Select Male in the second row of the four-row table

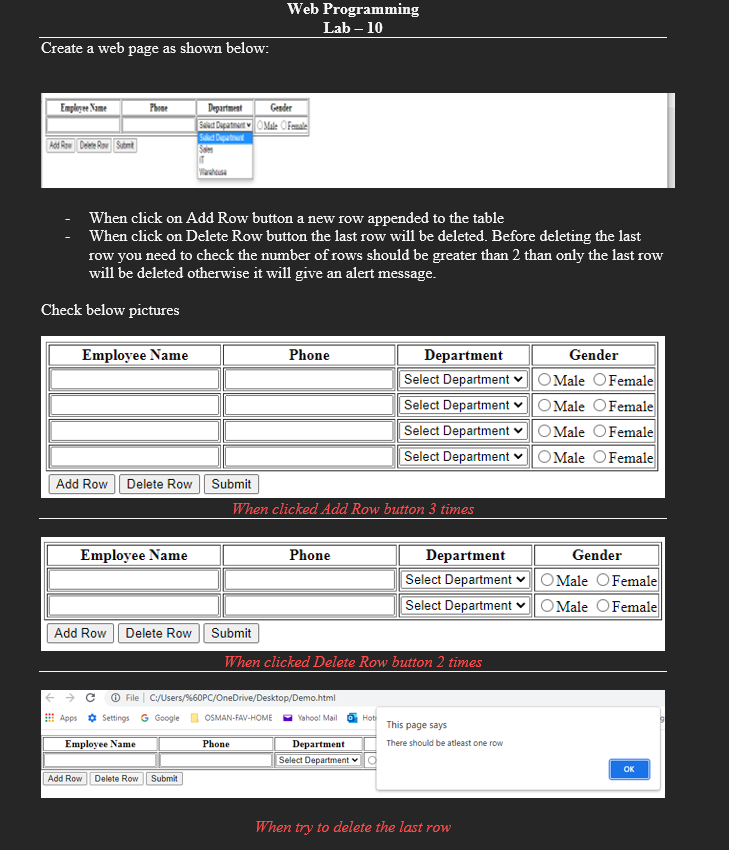pos(544,405)
